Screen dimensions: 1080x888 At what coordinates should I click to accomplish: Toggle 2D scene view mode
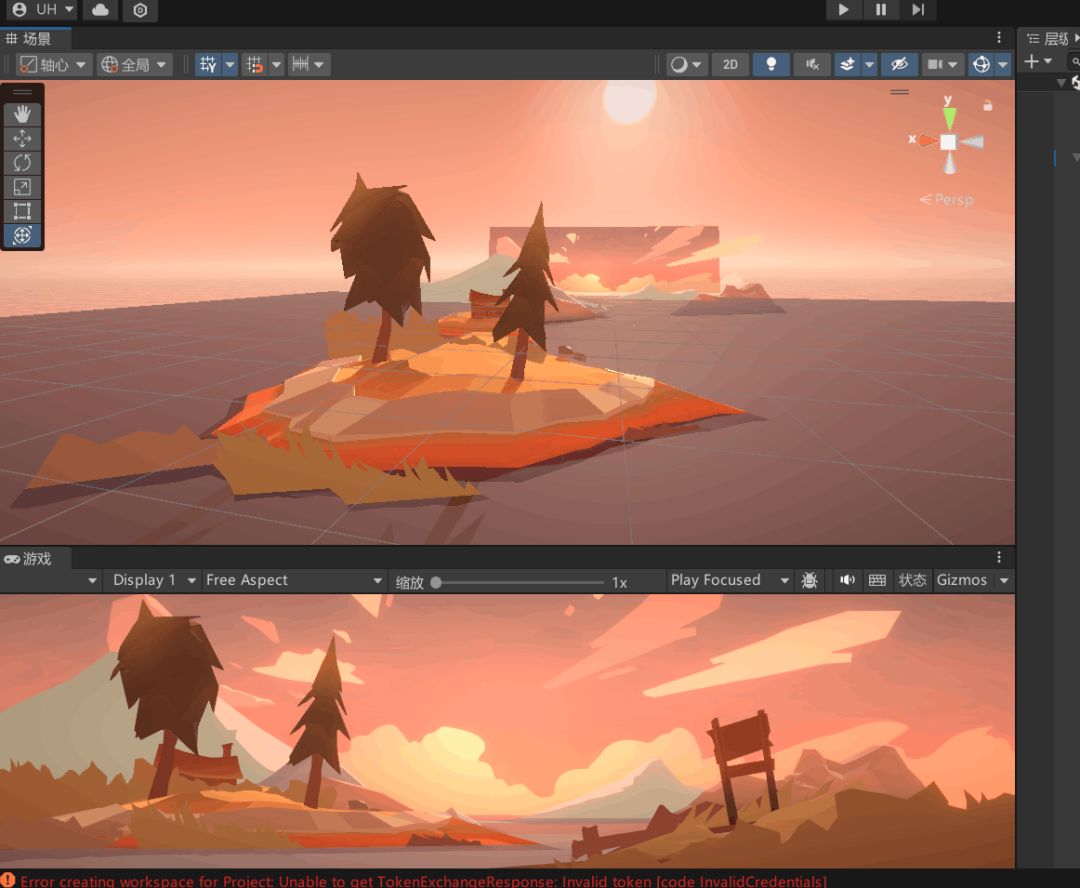coord(730,65)
